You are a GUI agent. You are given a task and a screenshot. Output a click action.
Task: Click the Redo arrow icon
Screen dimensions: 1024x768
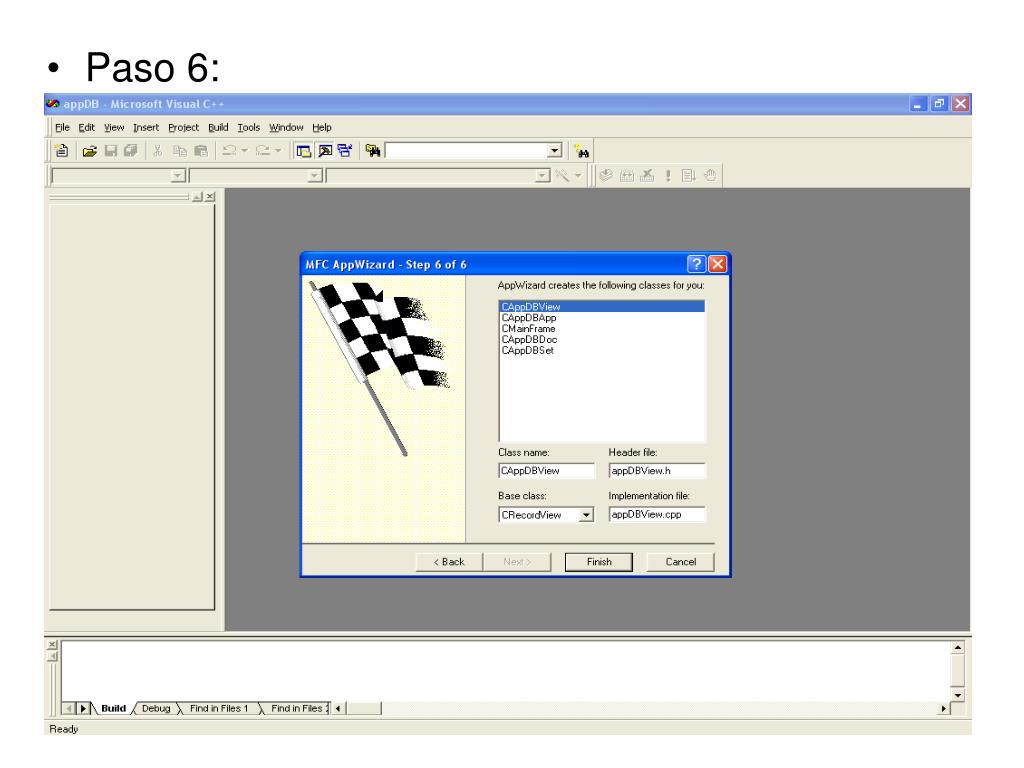pyautogui.click(x=263, y=151)
